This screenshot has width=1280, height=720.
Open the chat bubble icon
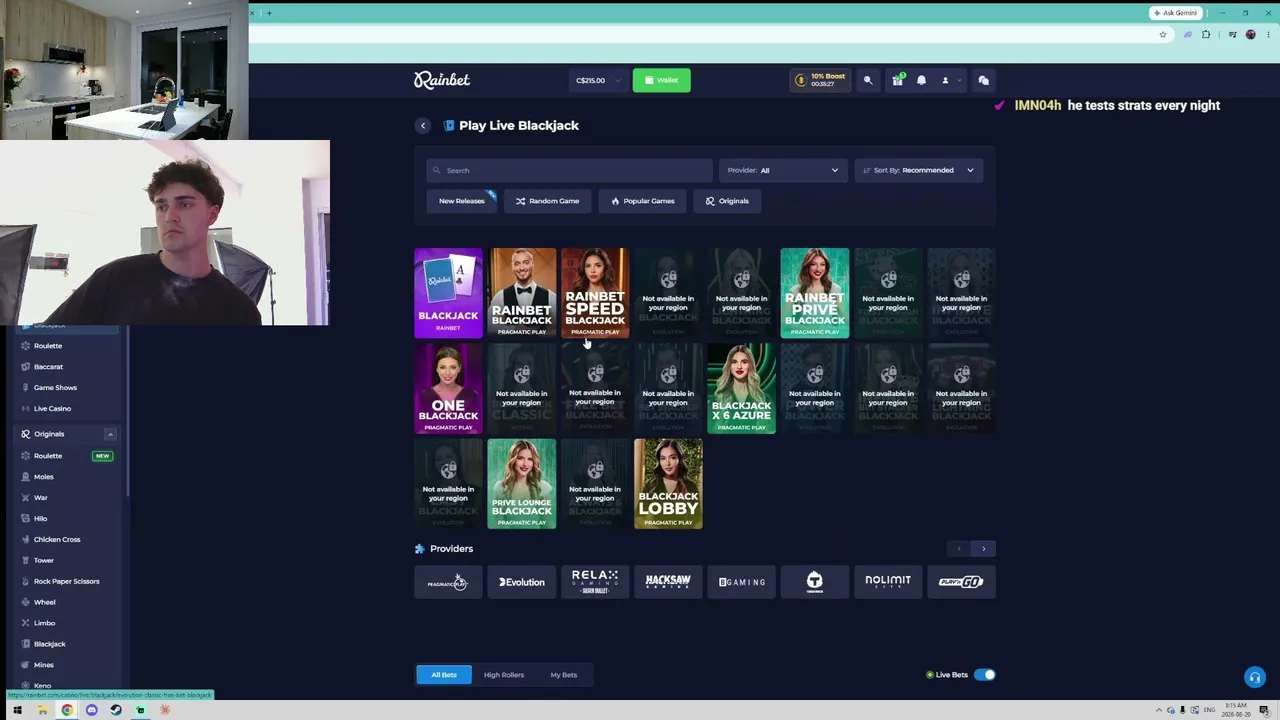[983, 80]
